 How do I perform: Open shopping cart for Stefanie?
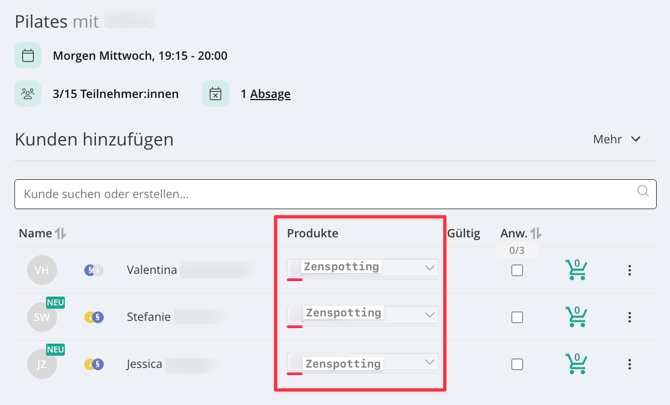pos(576,317)
